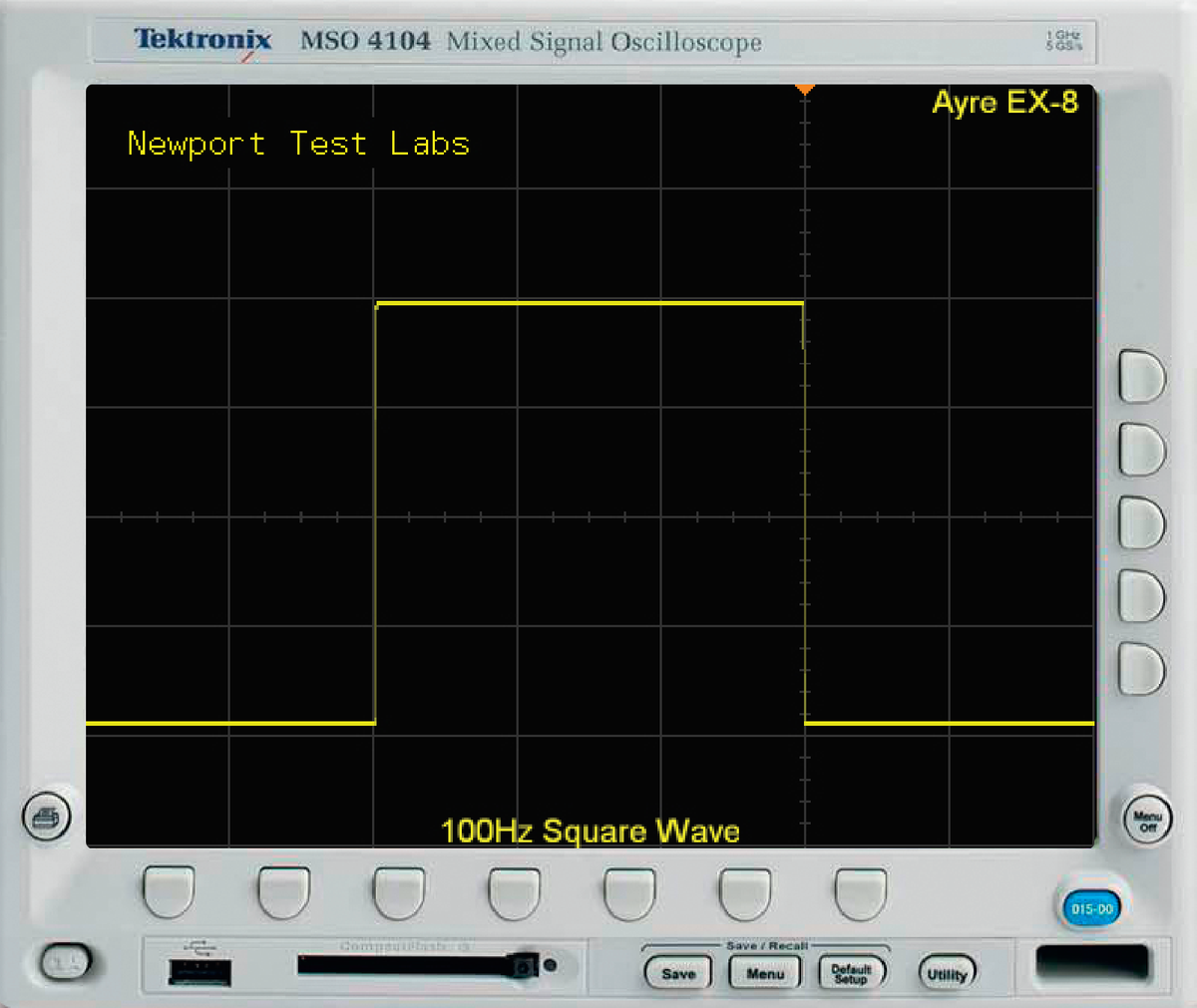Click the fourth lower bezel button from left
Screen dimensions: 1197x1008
point(515,892)
